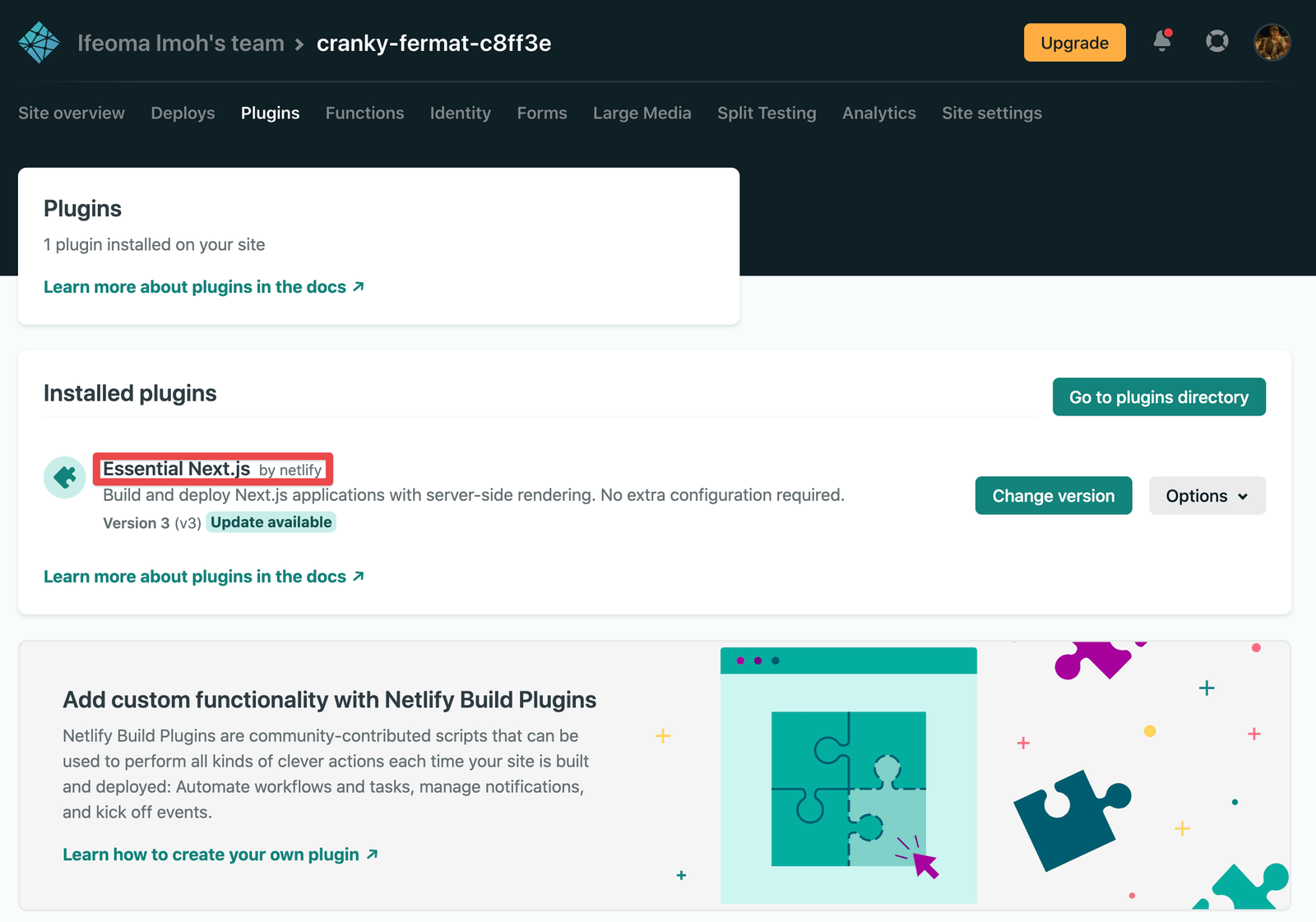Open the Large Media tab
The width and height of the screenshot is (1316, 922).
(642, 113)
